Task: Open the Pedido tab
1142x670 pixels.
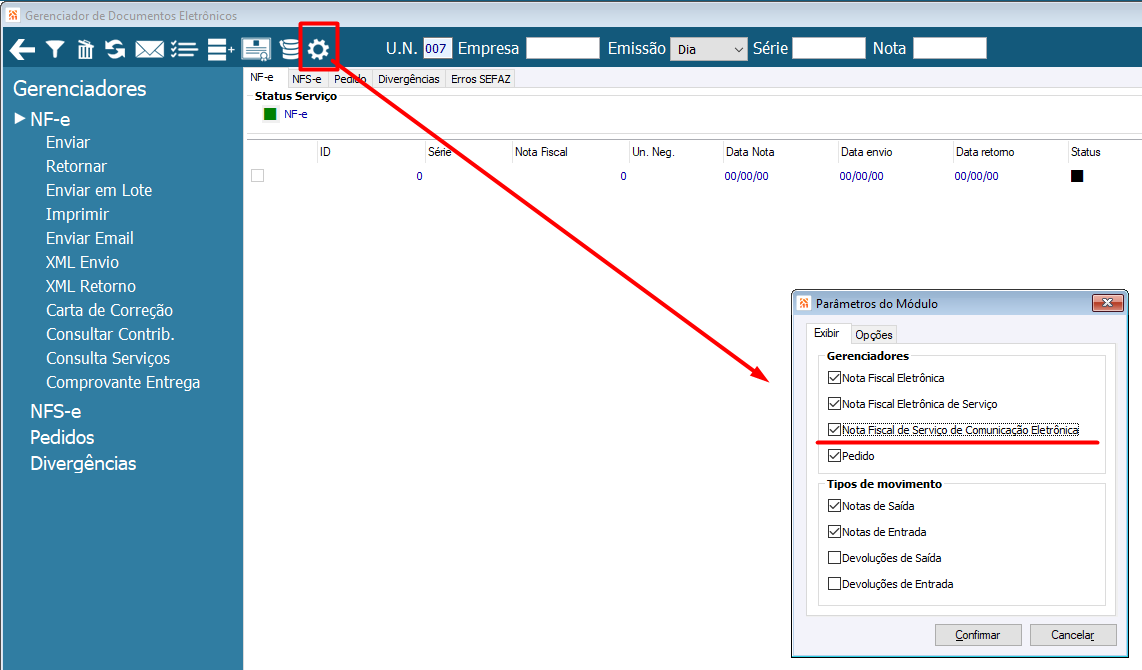Action: click(350, 79)
